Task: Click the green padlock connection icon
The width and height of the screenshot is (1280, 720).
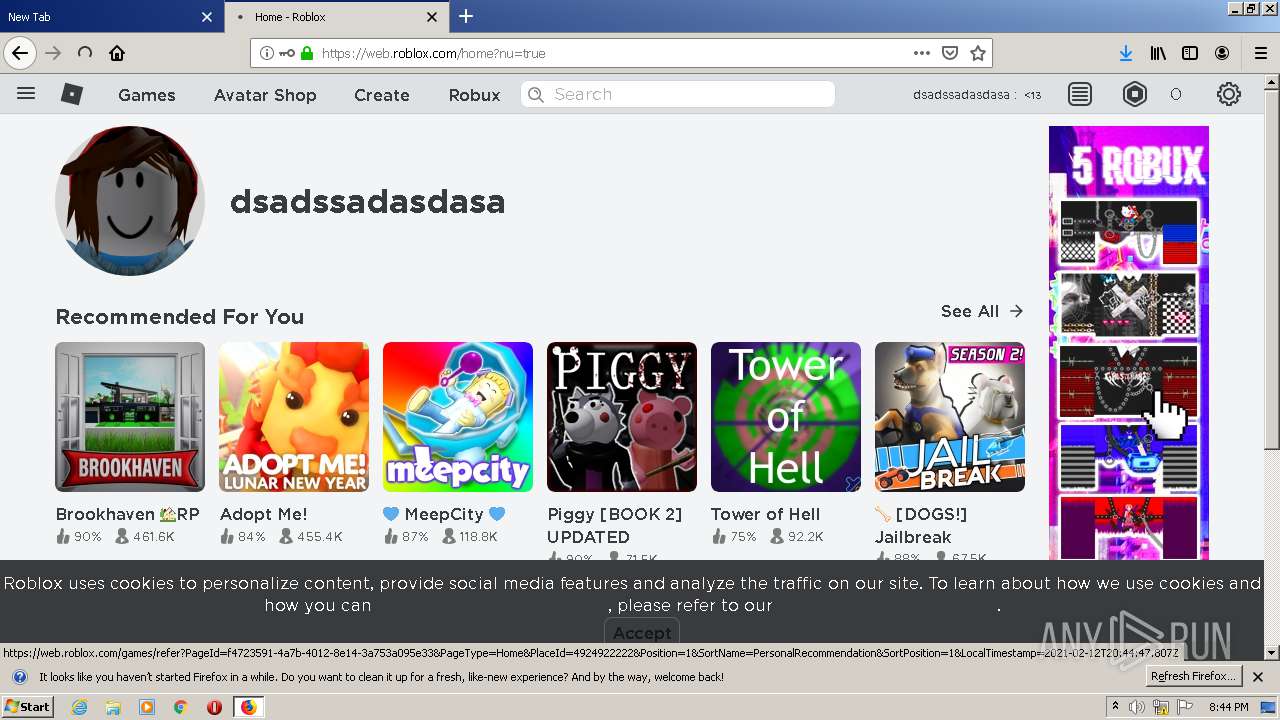Action: (307, 53)
